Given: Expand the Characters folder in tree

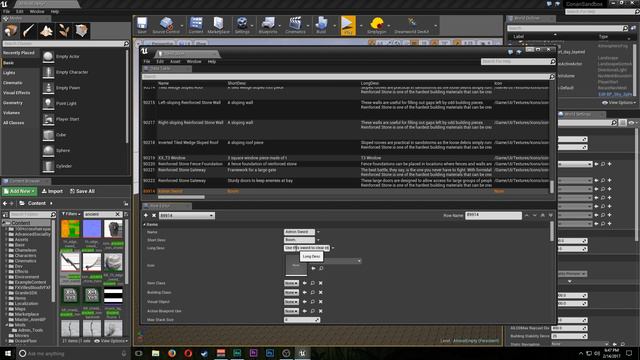Looking at the screenshot, I should (x=7, y=256).
